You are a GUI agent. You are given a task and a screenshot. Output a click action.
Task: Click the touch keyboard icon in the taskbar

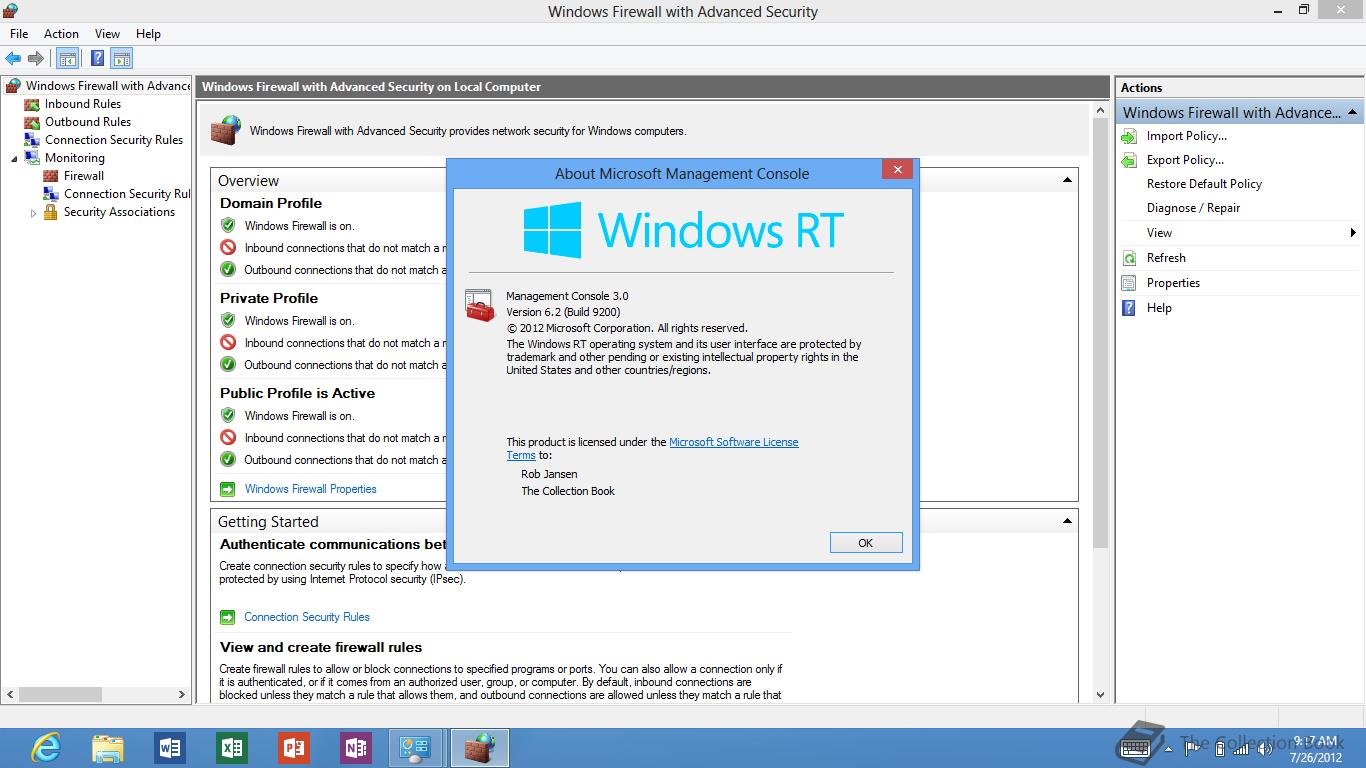point(1135,750)
